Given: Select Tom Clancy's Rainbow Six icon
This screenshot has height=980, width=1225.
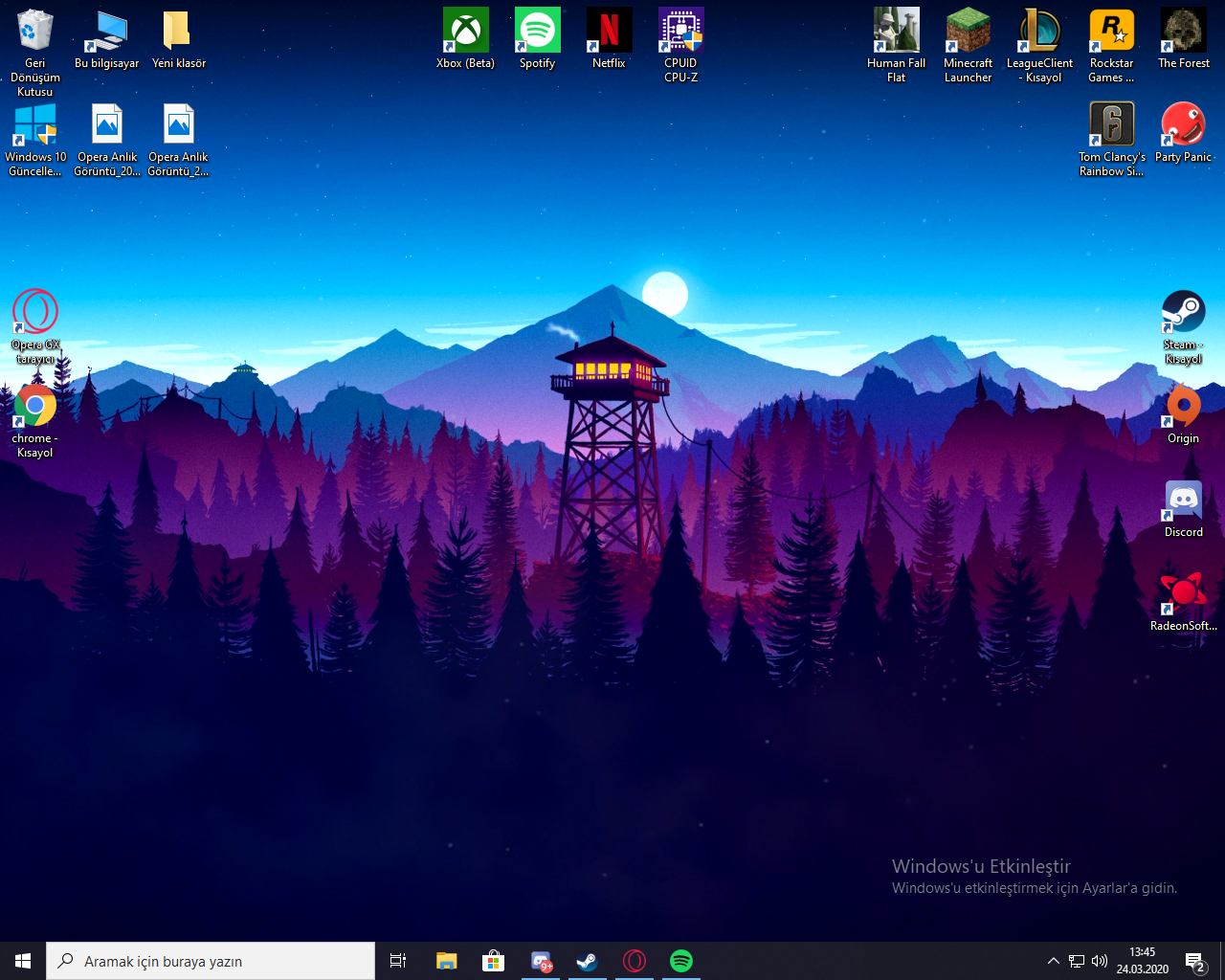Looking at the screenshot, I should tap(1112, 140).
